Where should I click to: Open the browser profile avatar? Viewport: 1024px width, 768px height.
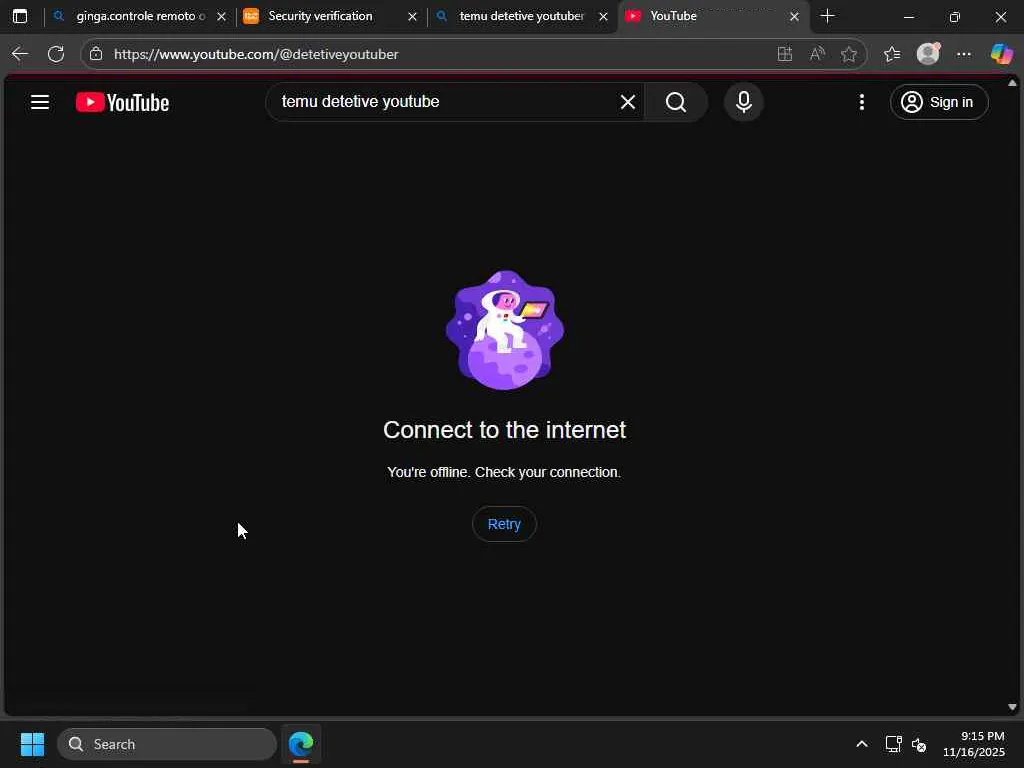click(x=928, y=54)
